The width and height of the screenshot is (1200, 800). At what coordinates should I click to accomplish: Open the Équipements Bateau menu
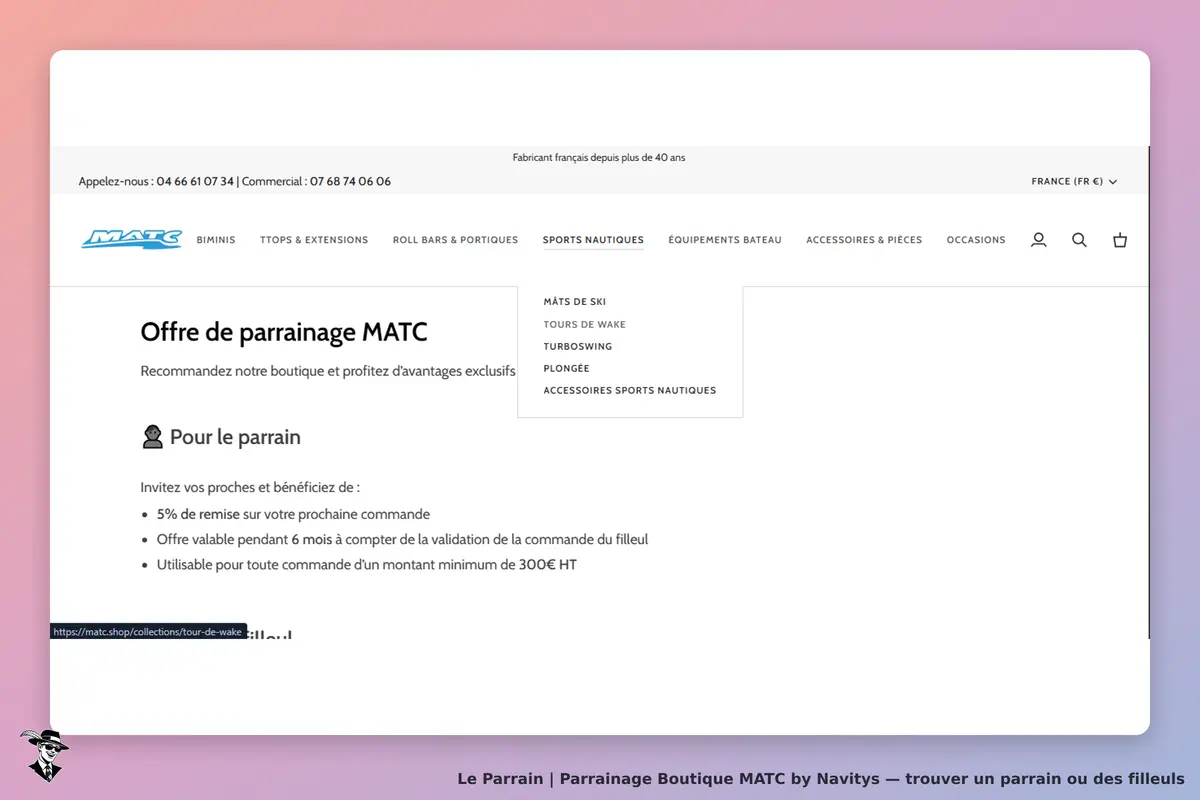tap(725, 240)
